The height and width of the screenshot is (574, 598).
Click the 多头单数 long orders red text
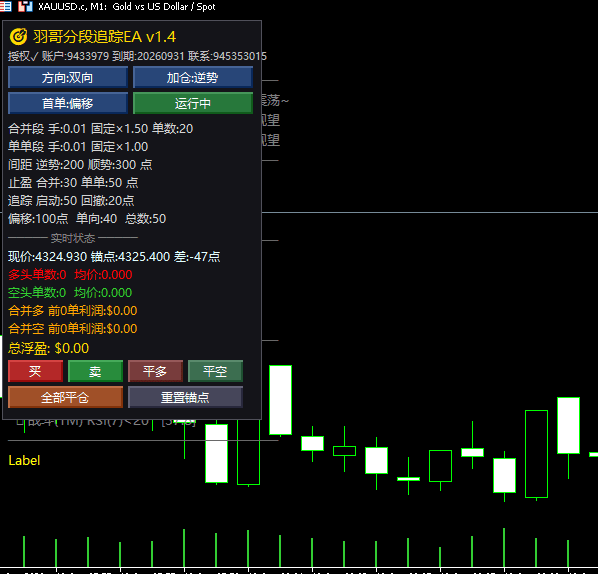pos(37,275)
